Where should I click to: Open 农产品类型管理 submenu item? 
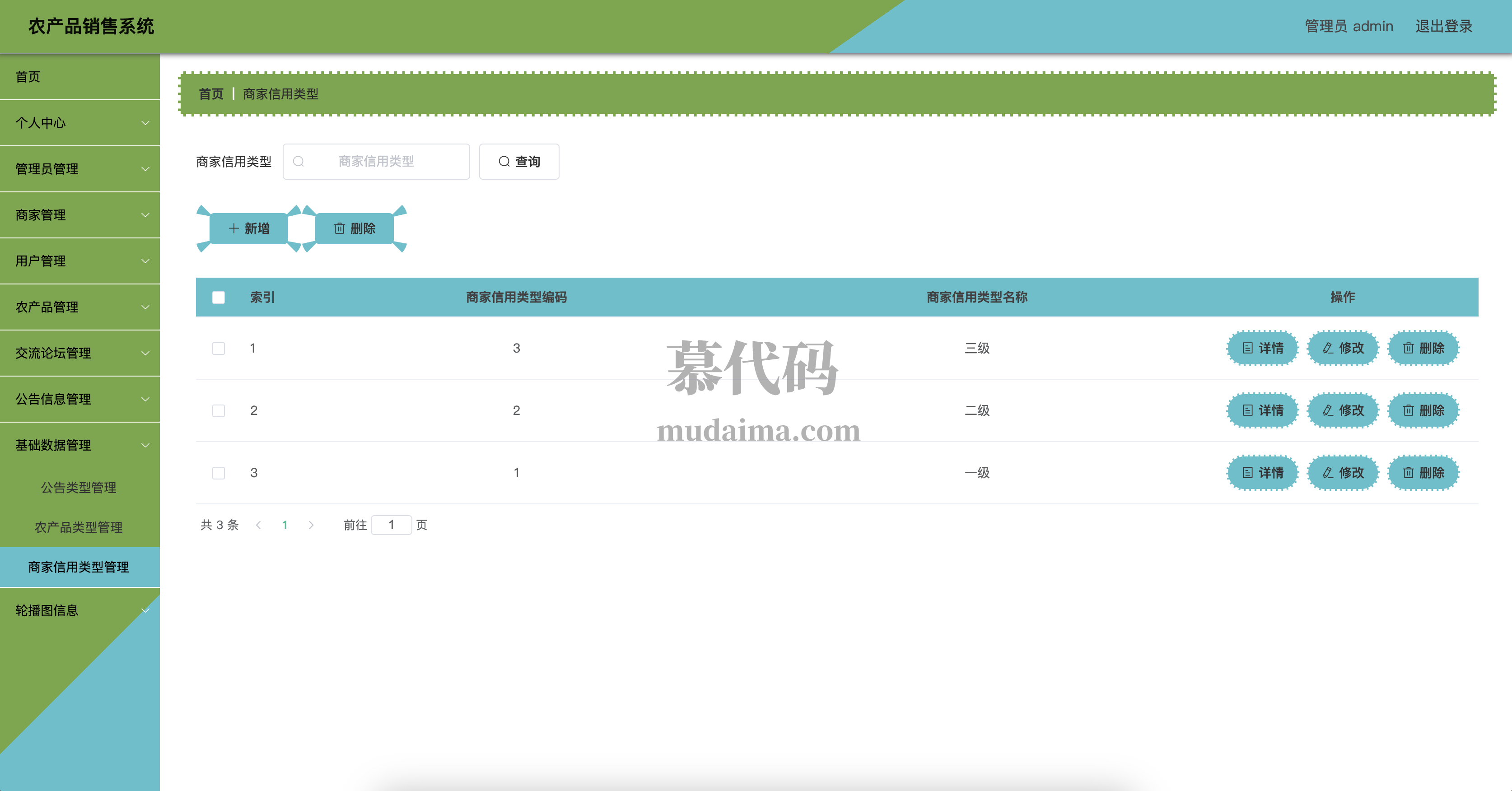[79, 527]
